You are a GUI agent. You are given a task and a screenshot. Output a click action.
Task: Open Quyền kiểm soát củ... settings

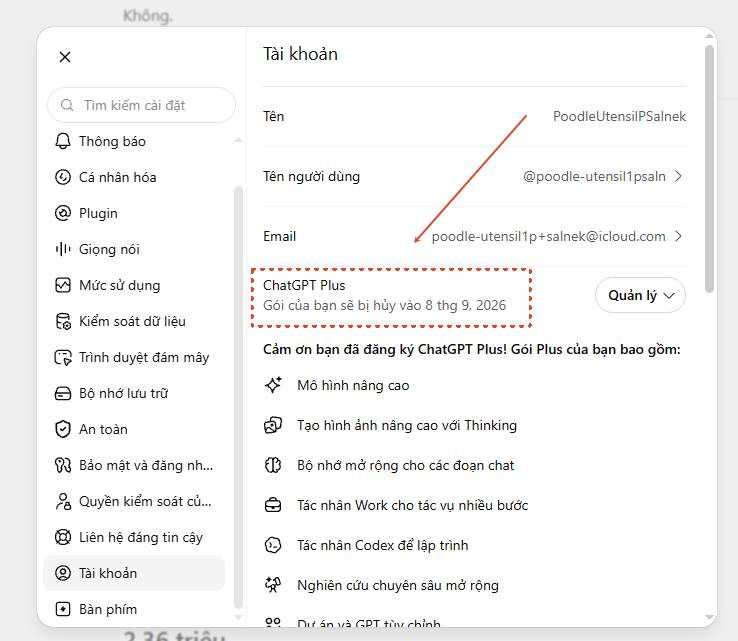point(134,501)
